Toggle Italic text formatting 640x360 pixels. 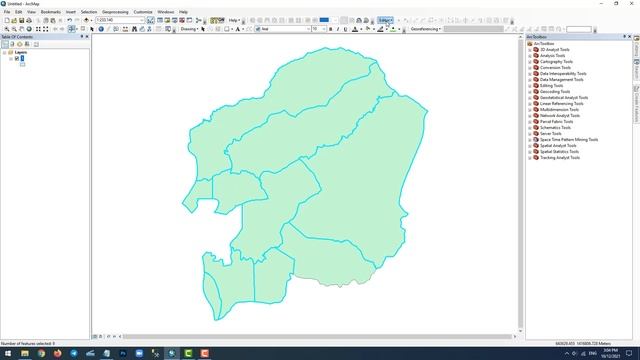click(338, 29)
